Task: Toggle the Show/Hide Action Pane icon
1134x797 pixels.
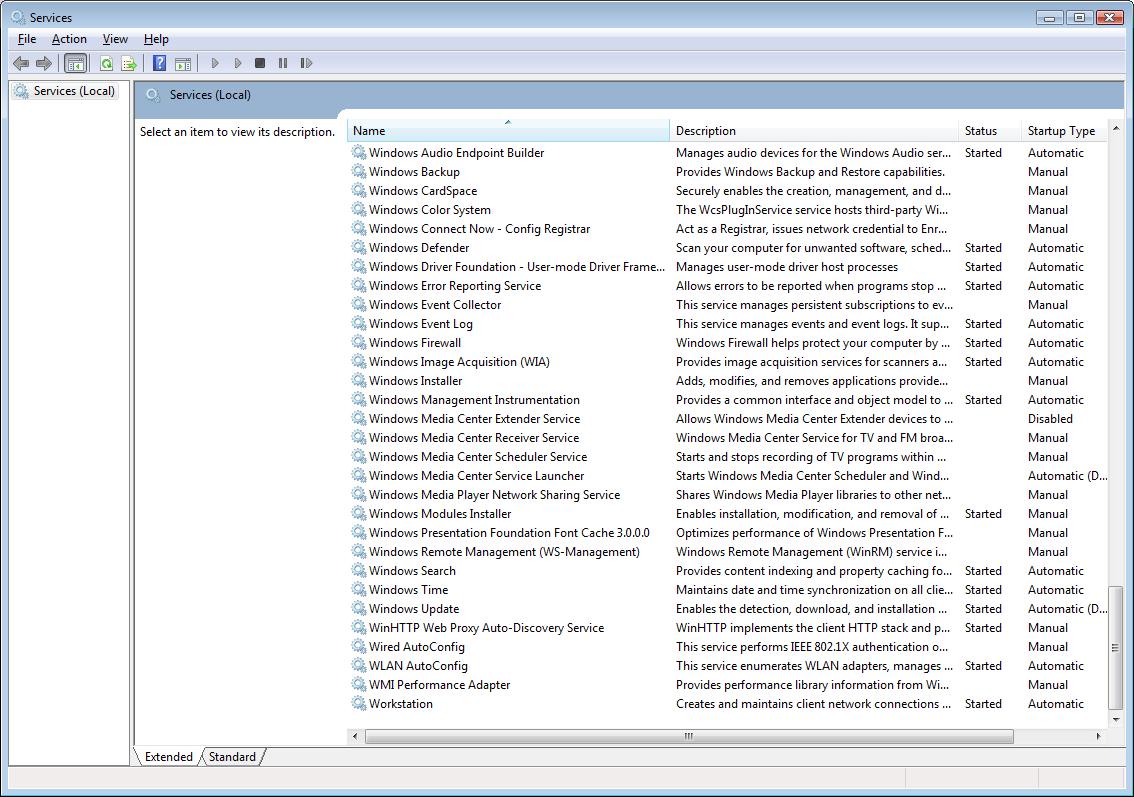Action: 183,64
